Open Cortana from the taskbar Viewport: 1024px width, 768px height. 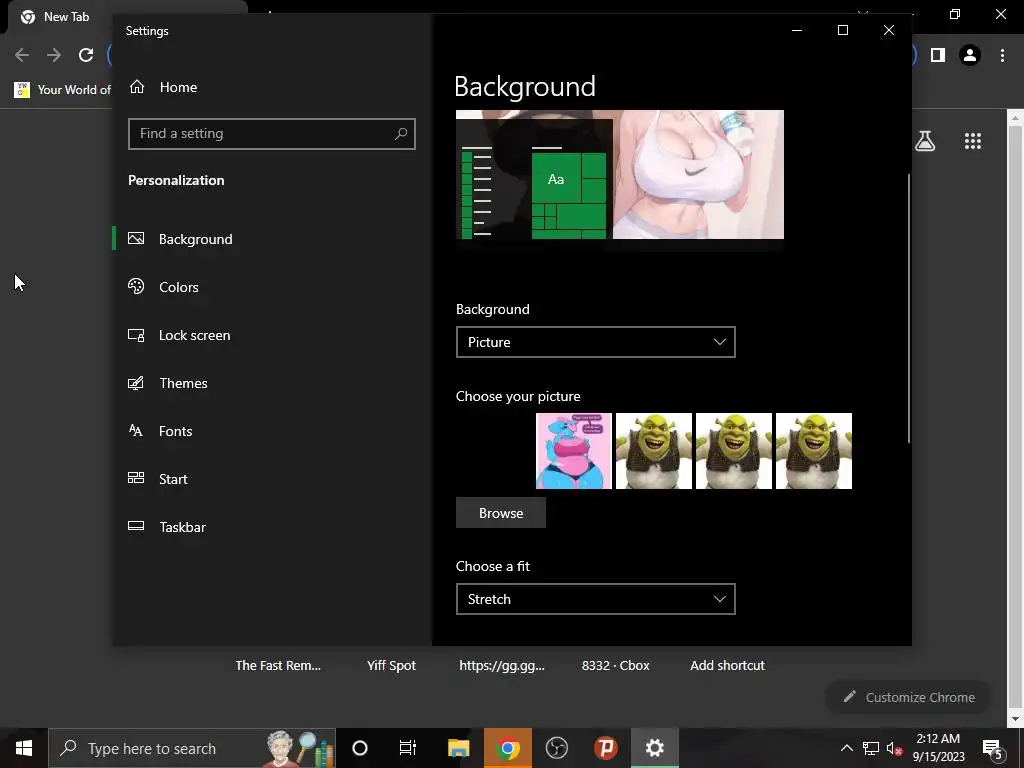pyautogui.click(x=360, y=748)
